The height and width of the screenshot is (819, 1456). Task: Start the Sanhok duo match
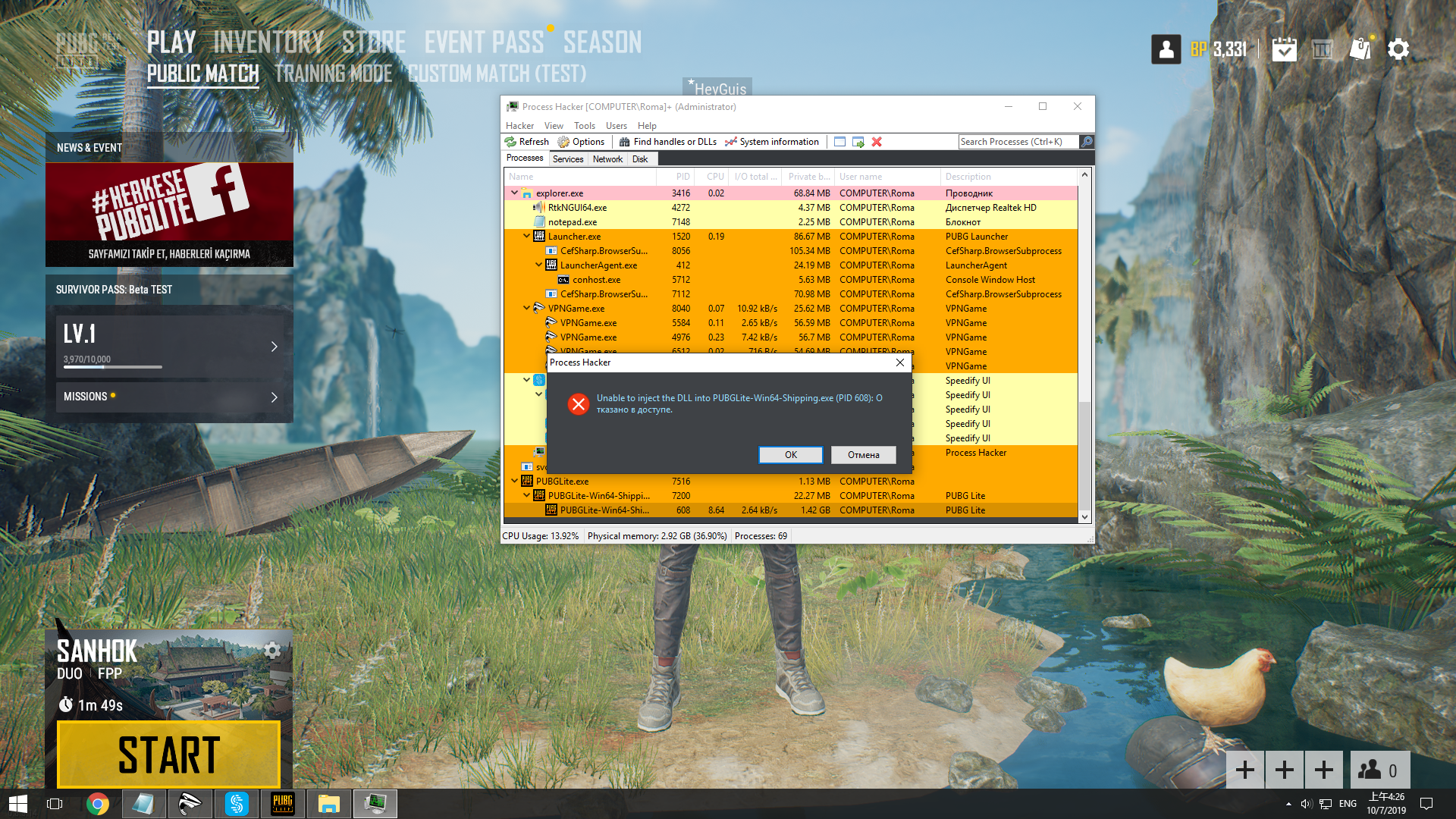[168, 755]
